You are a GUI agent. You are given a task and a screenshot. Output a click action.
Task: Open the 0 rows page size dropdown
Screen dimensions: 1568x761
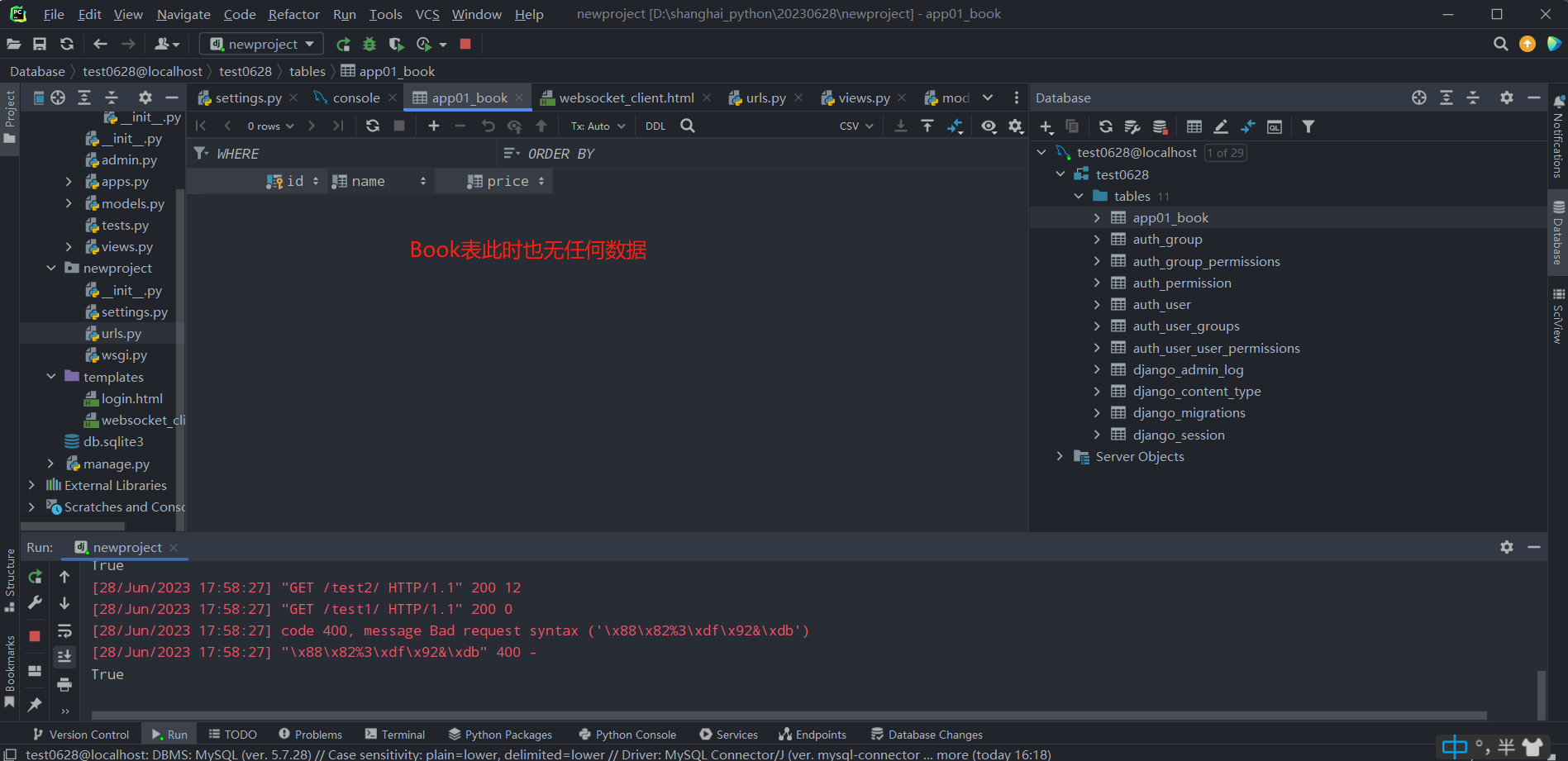(270, 126)
